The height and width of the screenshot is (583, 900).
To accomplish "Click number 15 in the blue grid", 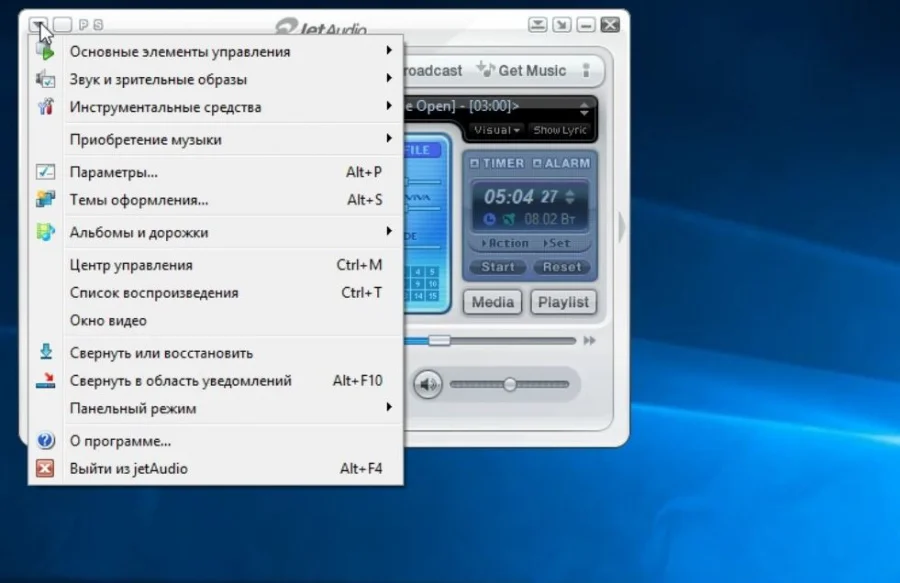I will 432,296.
